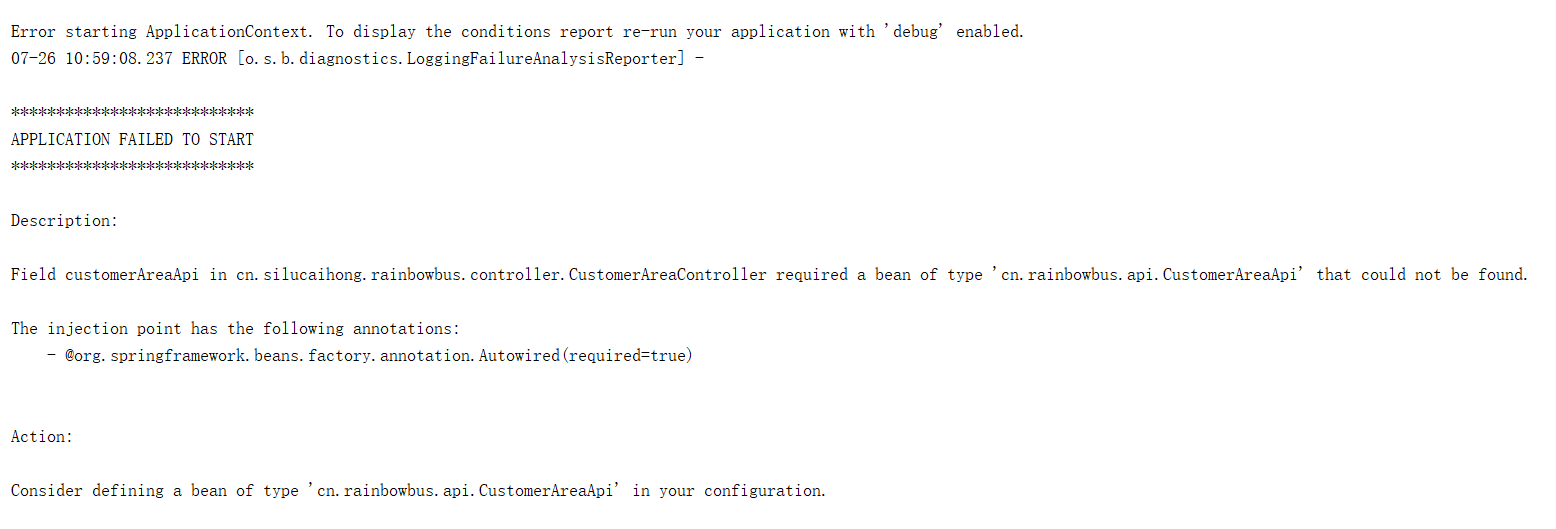
Task: Click the ERROR log level word
Action: click(x=204, y=59)
